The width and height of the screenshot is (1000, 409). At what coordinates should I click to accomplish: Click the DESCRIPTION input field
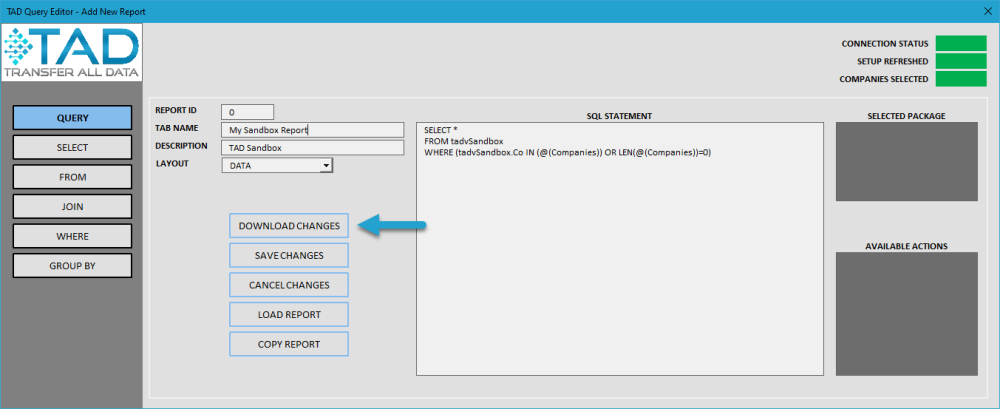point(312,147)
